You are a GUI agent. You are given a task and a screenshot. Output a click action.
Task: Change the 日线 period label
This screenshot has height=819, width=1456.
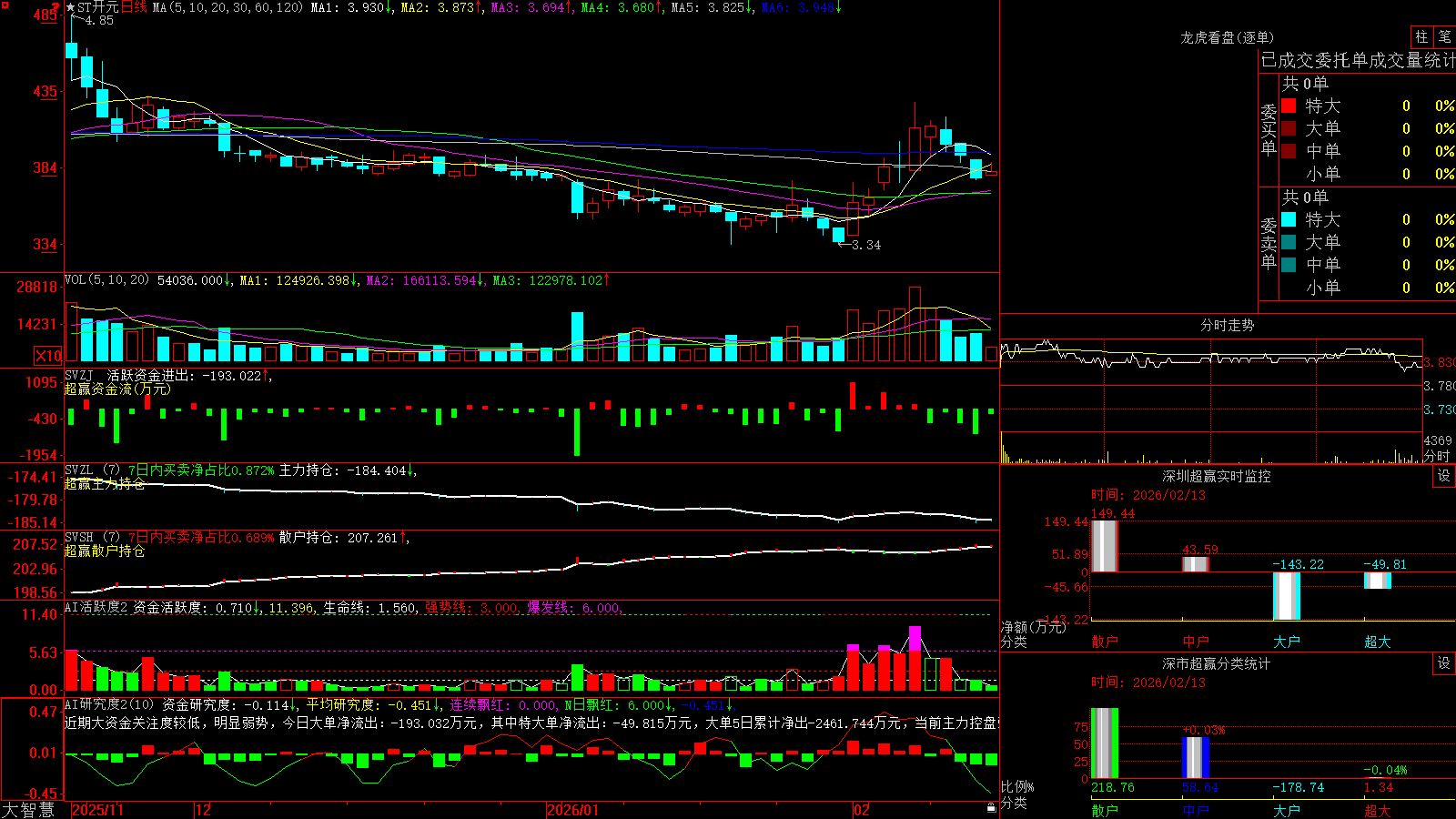134,7
